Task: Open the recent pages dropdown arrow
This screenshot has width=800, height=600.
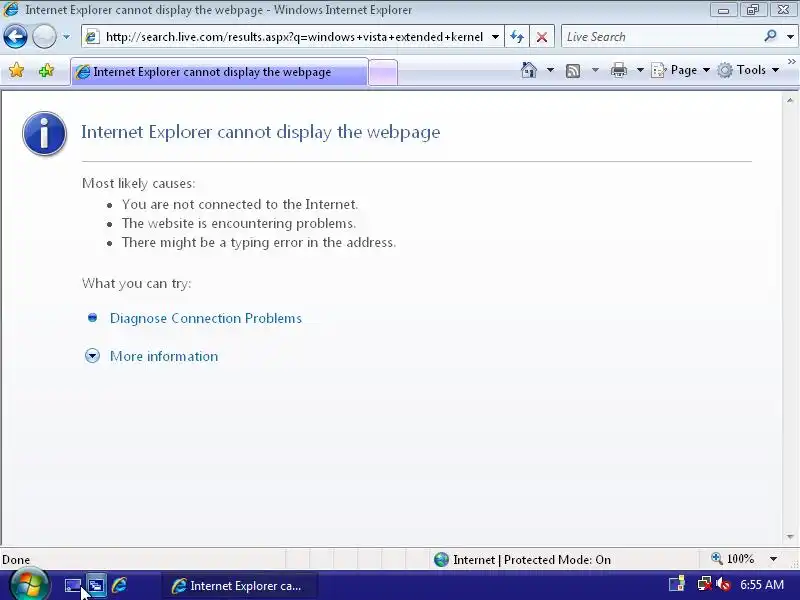Action: [66, 37]
